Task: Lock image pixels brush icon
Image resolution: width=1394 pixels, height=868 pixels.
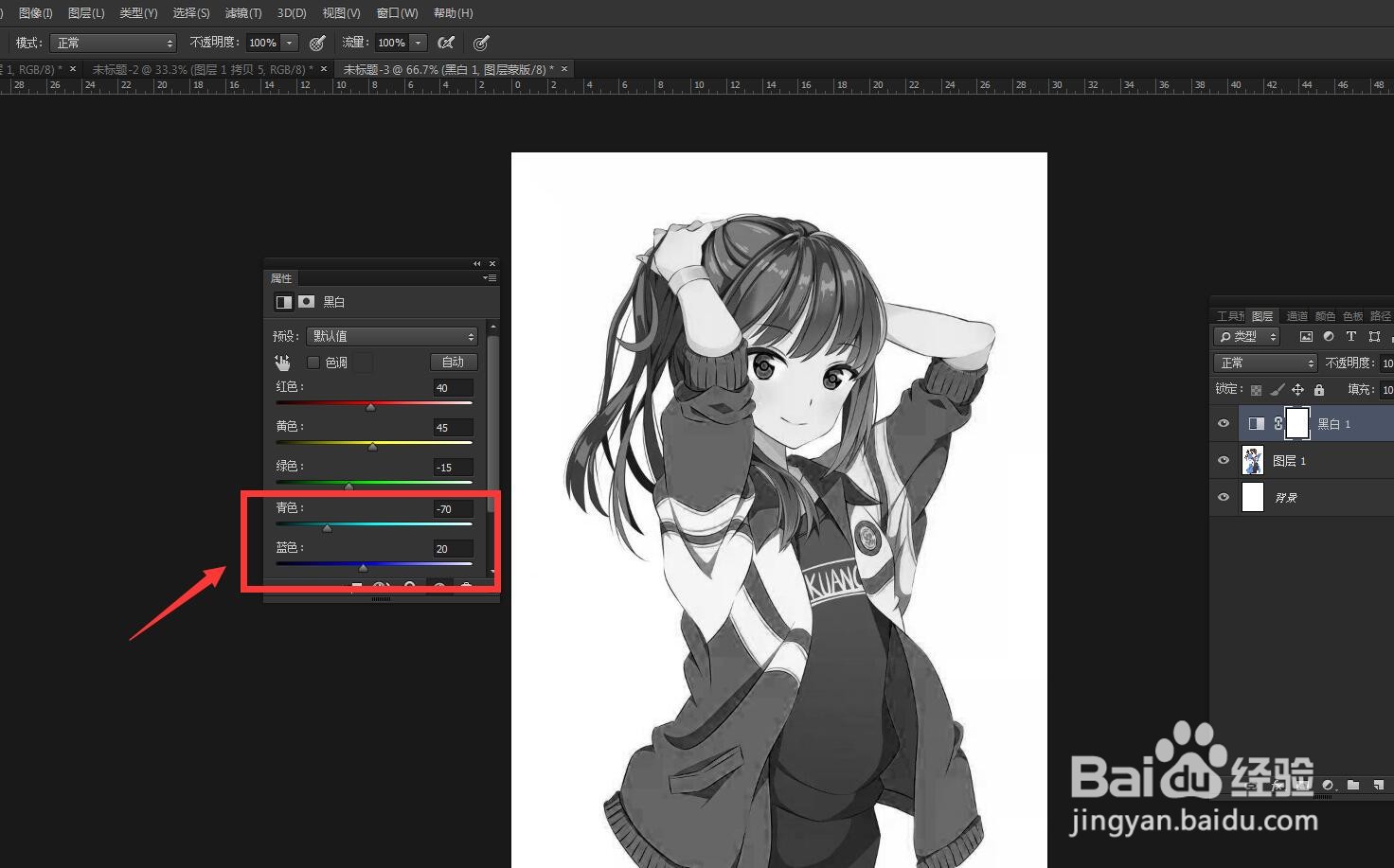Action: click(1277, 390)
